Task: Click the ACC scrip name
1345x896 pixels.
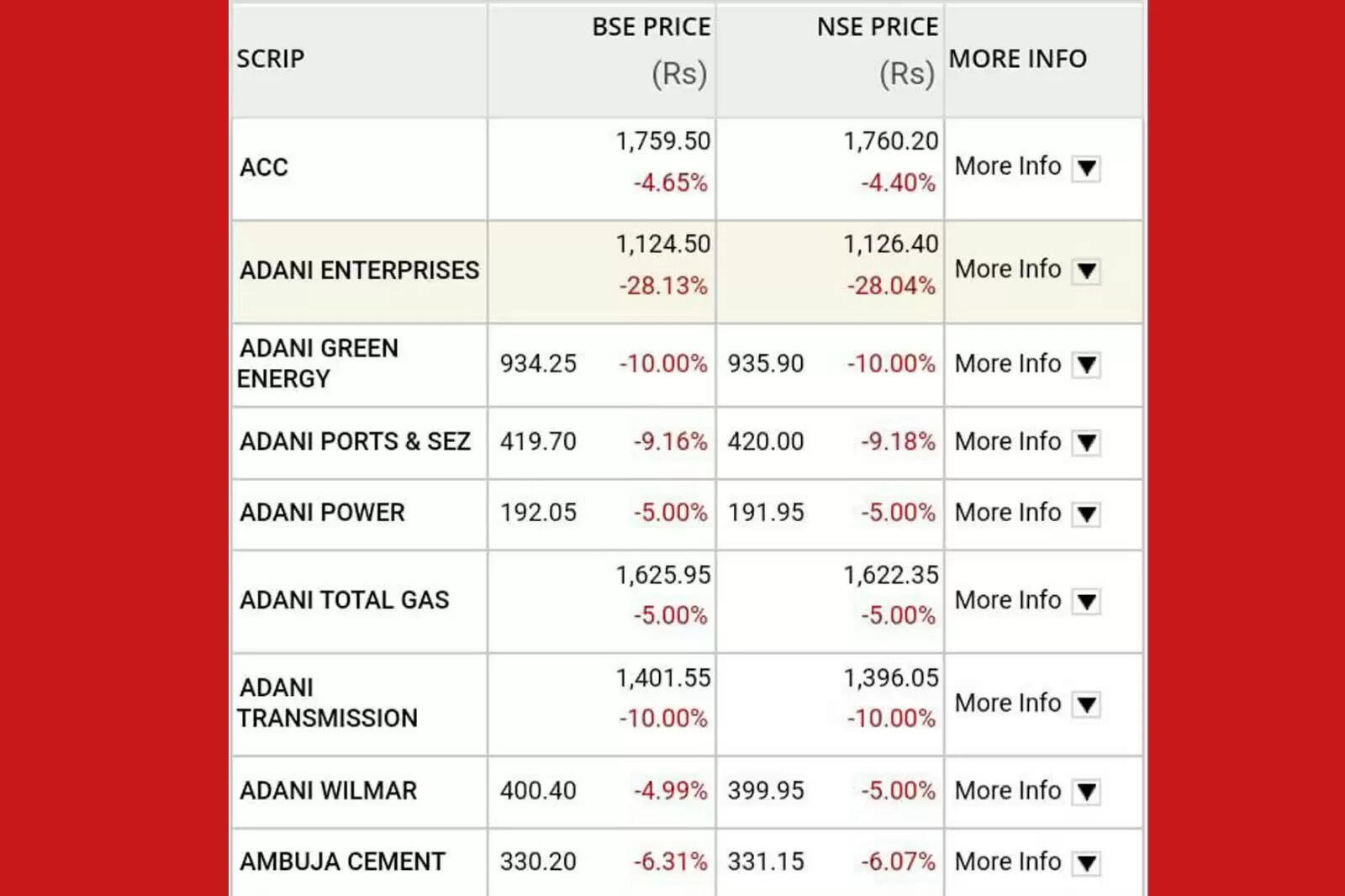Action: coord(264,167)
